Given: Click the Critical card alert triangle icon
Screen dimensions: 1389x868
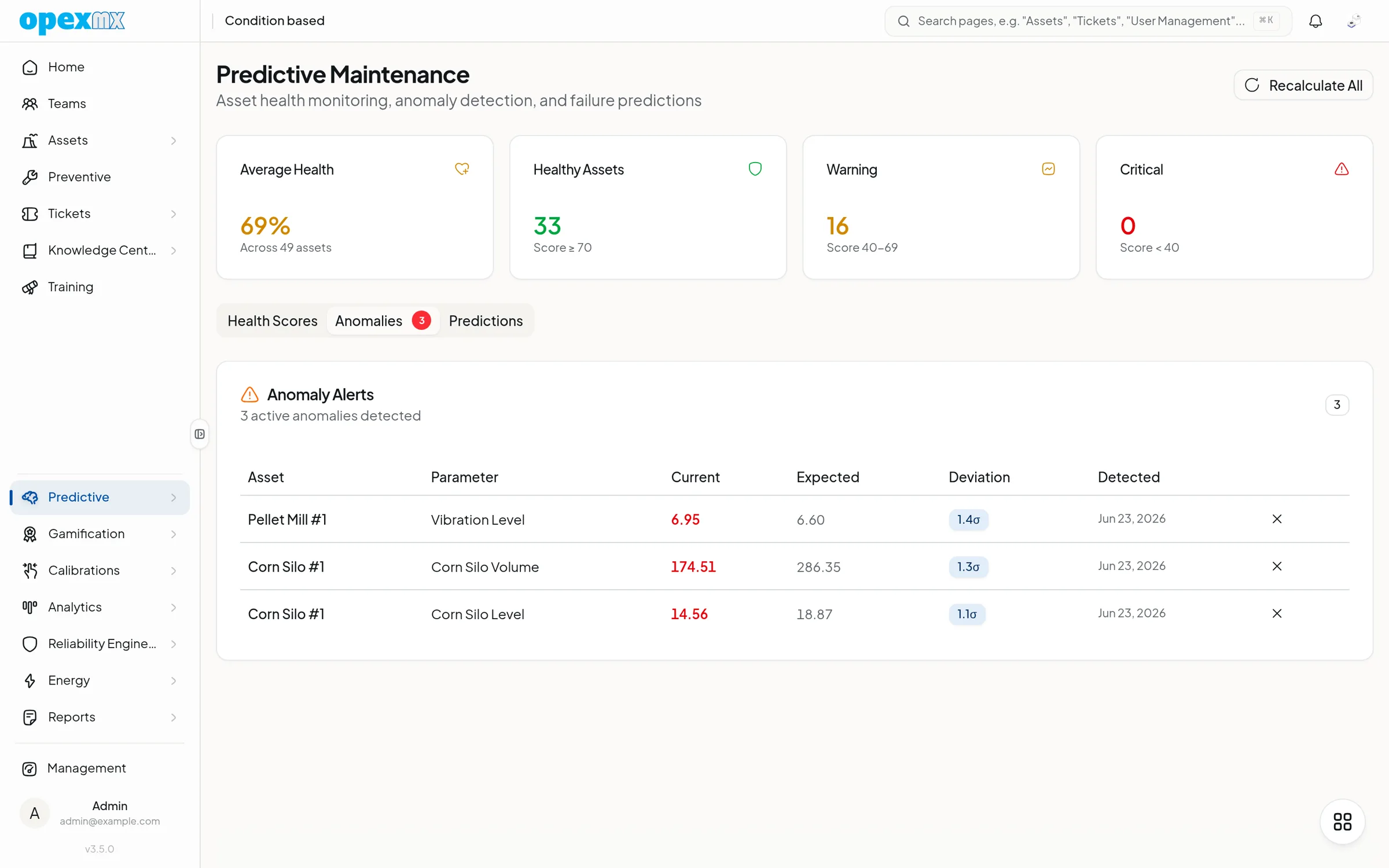Looking at the screenshot, I should click(1342, 169).
